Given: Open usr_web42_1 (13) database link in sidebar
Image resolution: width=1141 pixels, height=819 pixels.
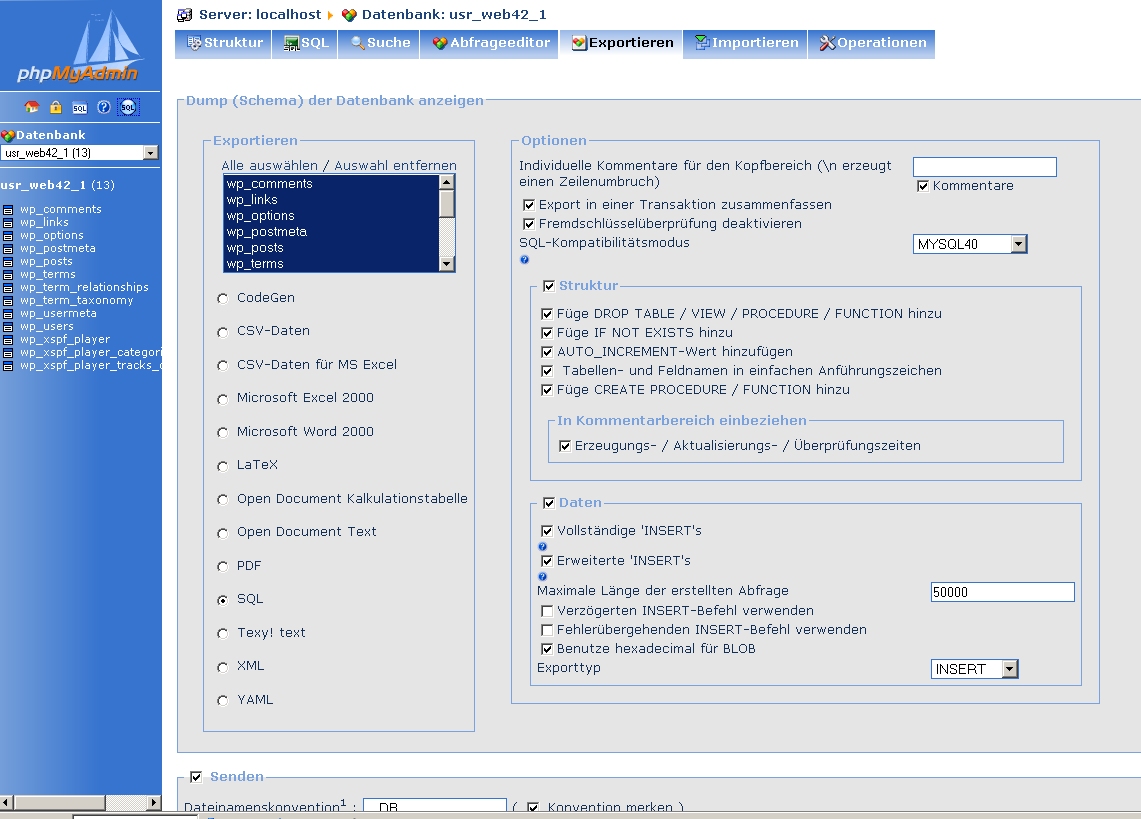Looking at the screenshot, I should (57, 185).
